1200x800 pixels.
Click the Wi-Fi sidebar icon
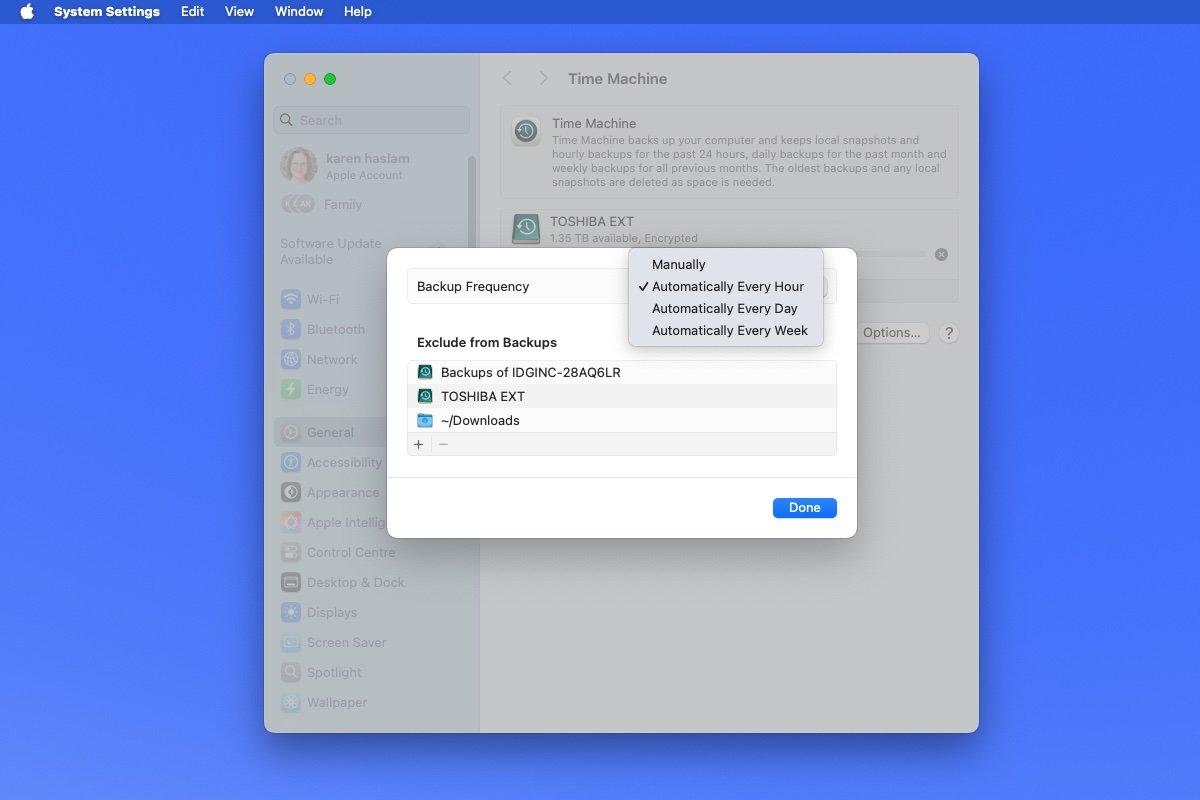pos(291,299)
